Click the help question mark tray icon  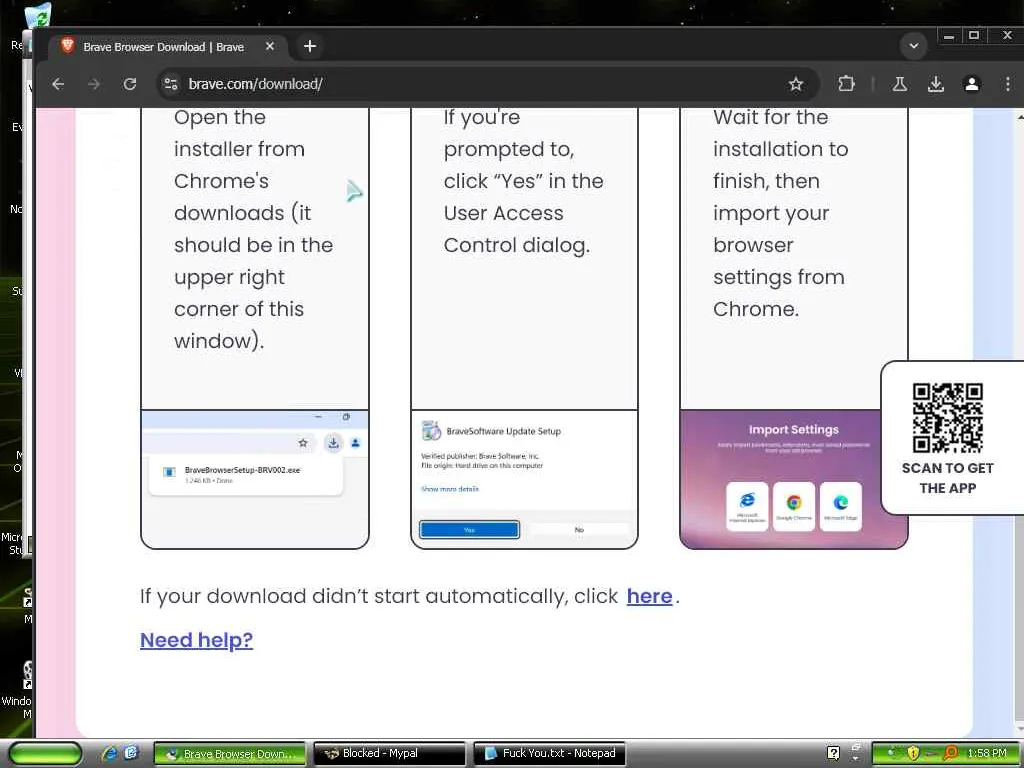833,754
